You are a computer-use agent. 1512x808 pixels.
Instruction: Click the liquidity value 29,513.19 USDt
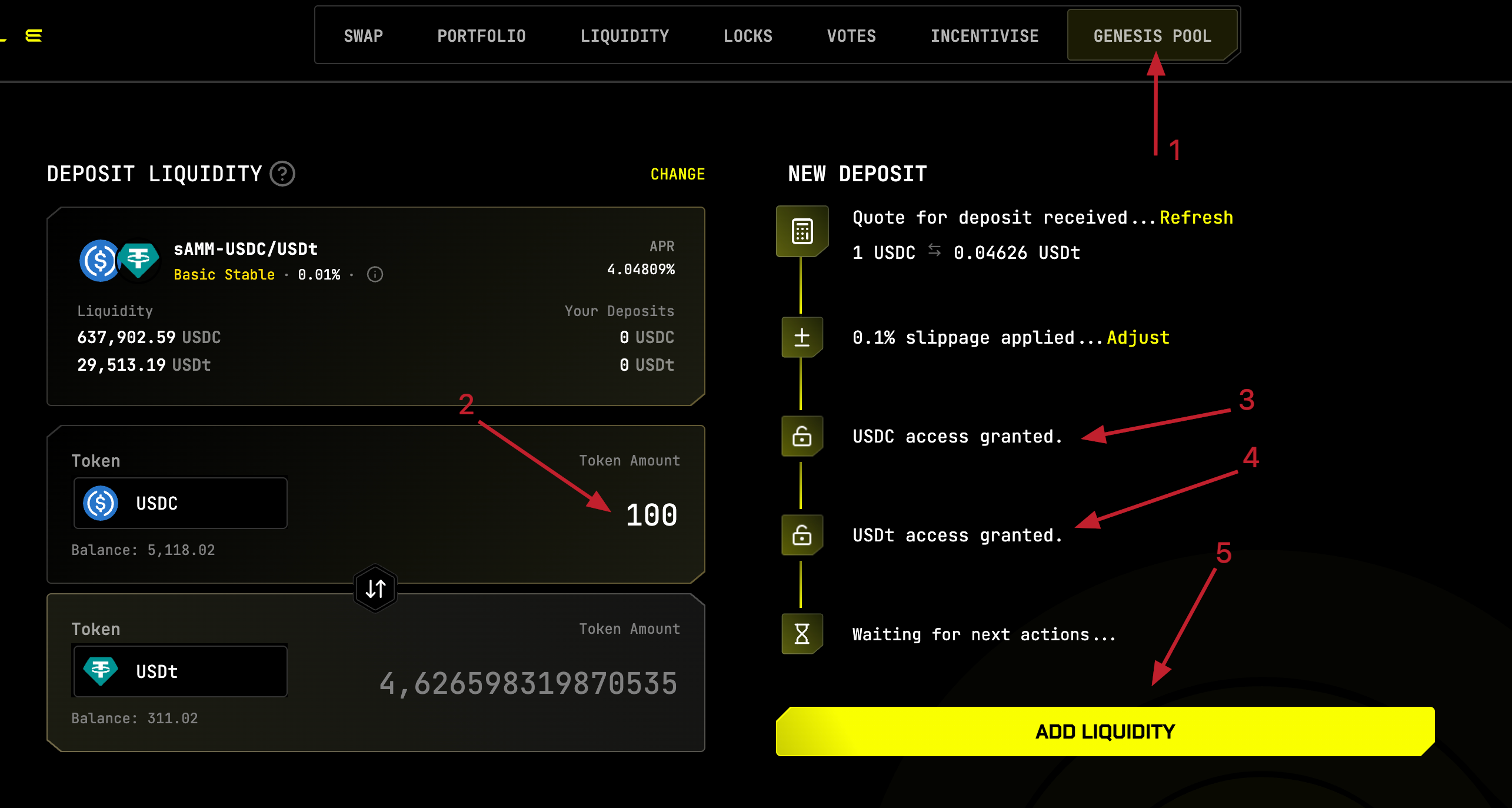tap(144, 365)
